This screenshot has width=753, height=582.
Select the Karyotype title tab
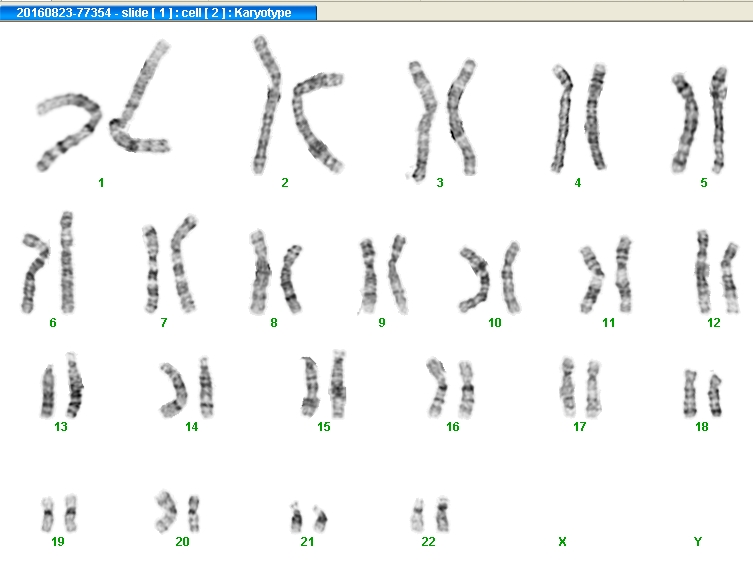[158, 12]
